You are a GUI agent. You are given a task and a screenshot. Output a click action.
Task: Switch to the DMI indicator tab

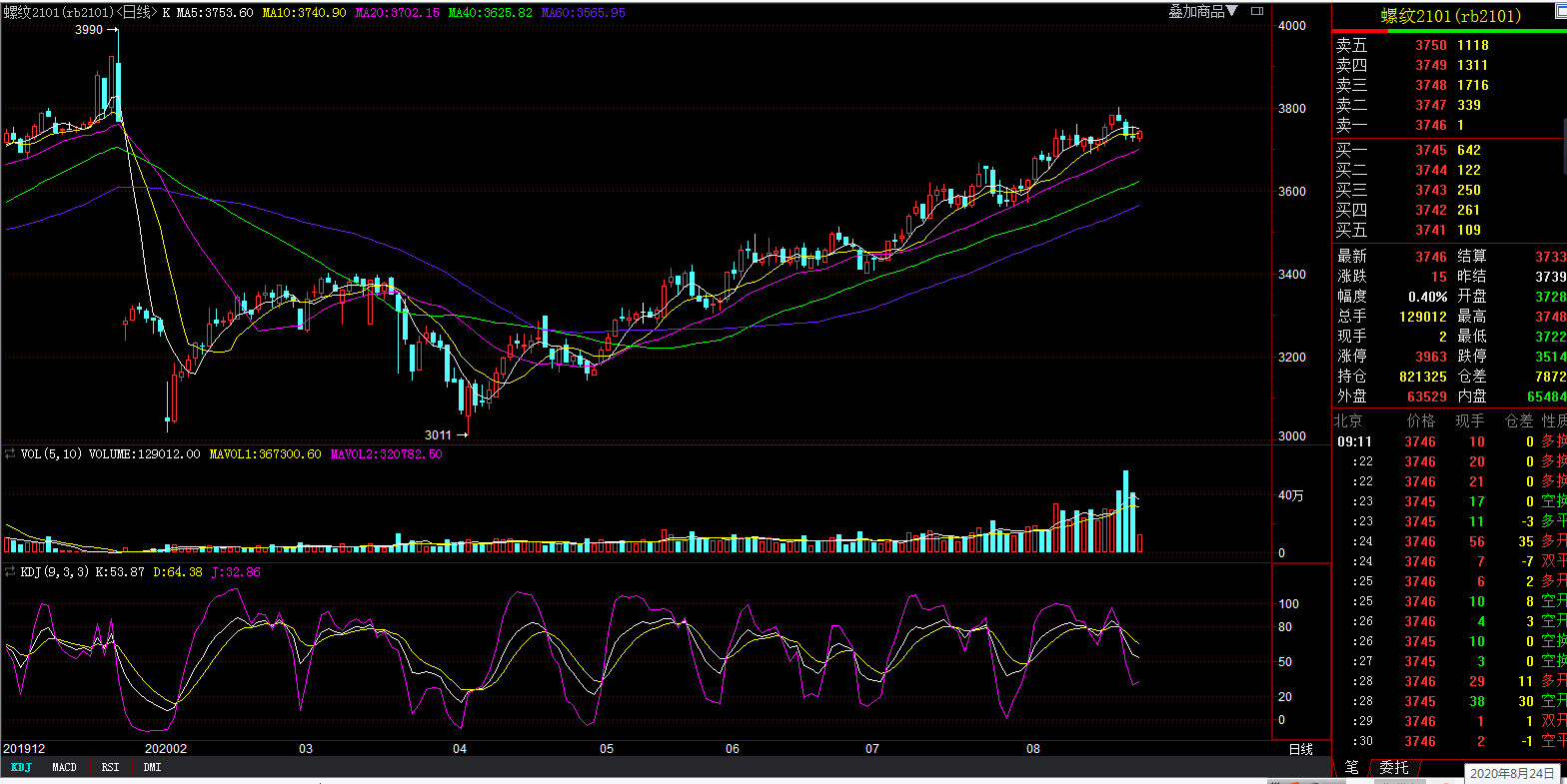pyautogui.click(x=152, y=768)
